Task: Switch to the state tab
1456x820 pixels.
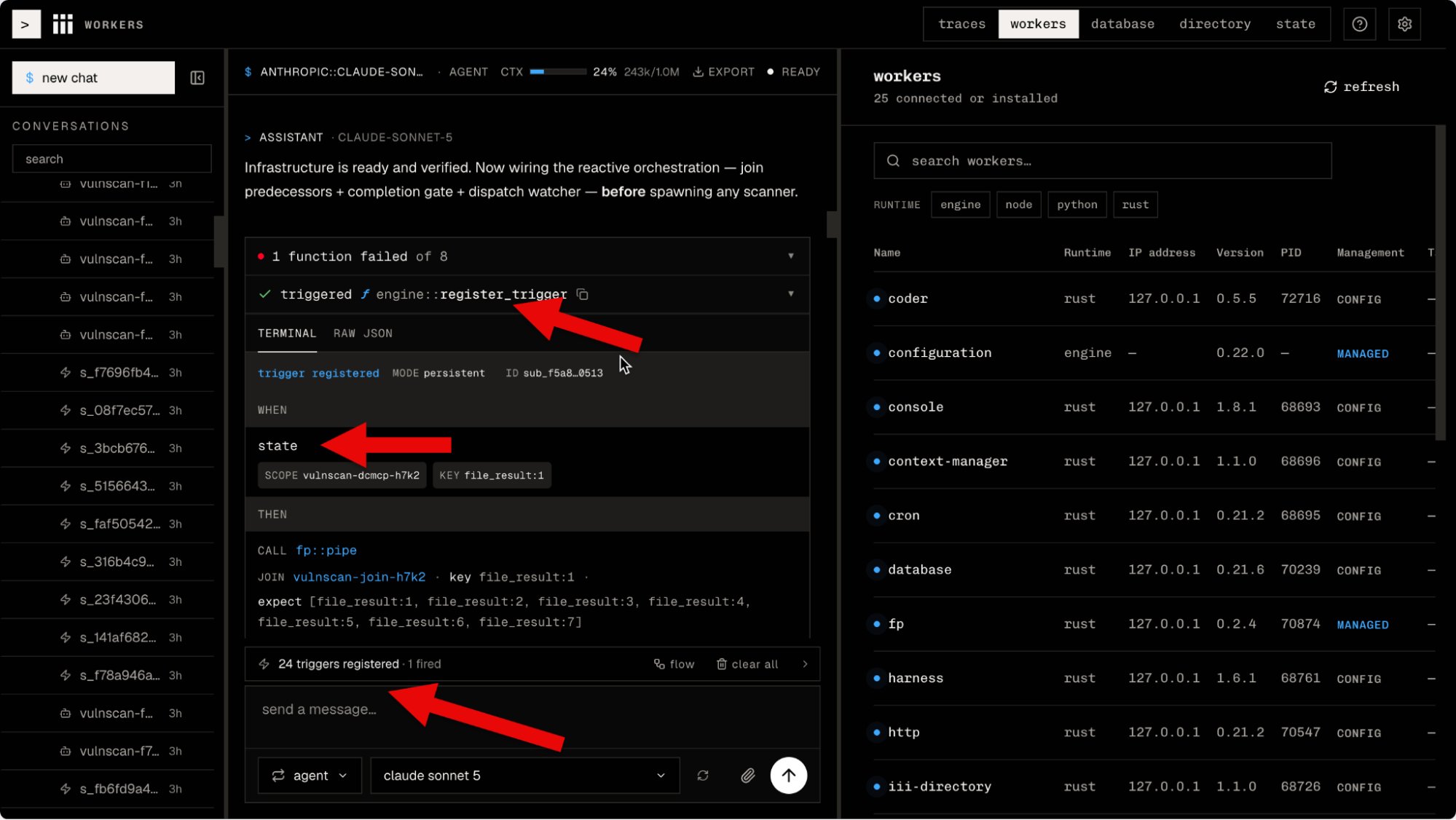Action: (1295, 24)
